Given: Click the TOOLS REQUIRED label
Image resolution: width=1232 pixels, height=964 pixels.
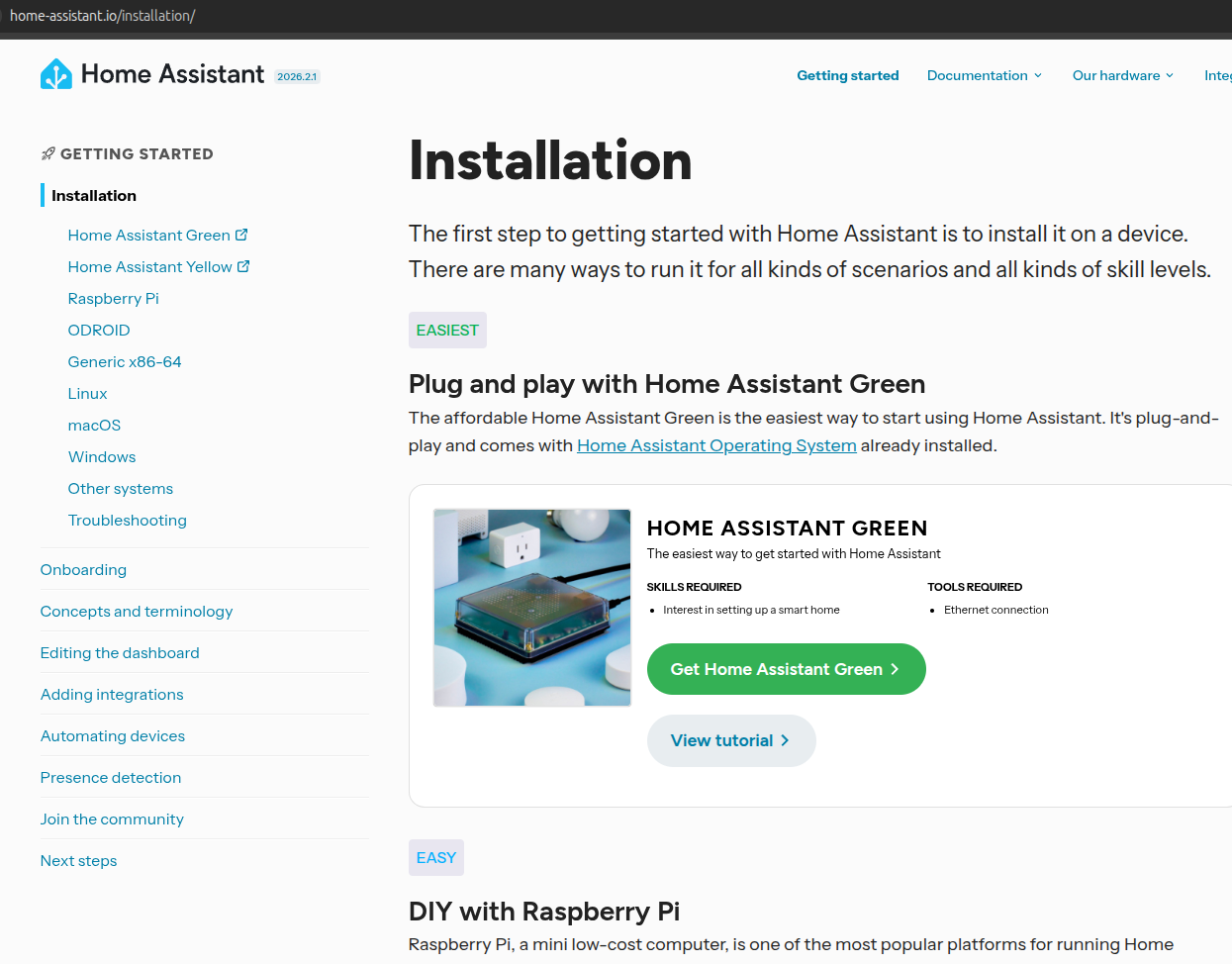Looking at the screenshot, I should coord(975,587).
